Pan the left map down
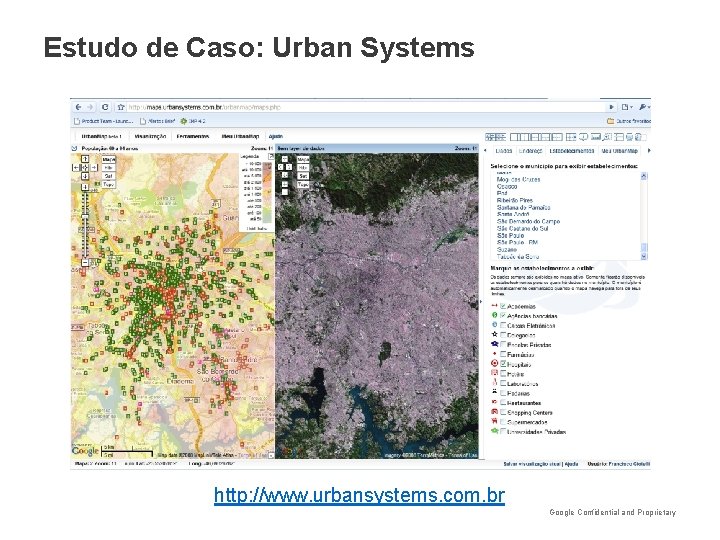This screenshot has width=720, height=540. [x=85, y=176]
